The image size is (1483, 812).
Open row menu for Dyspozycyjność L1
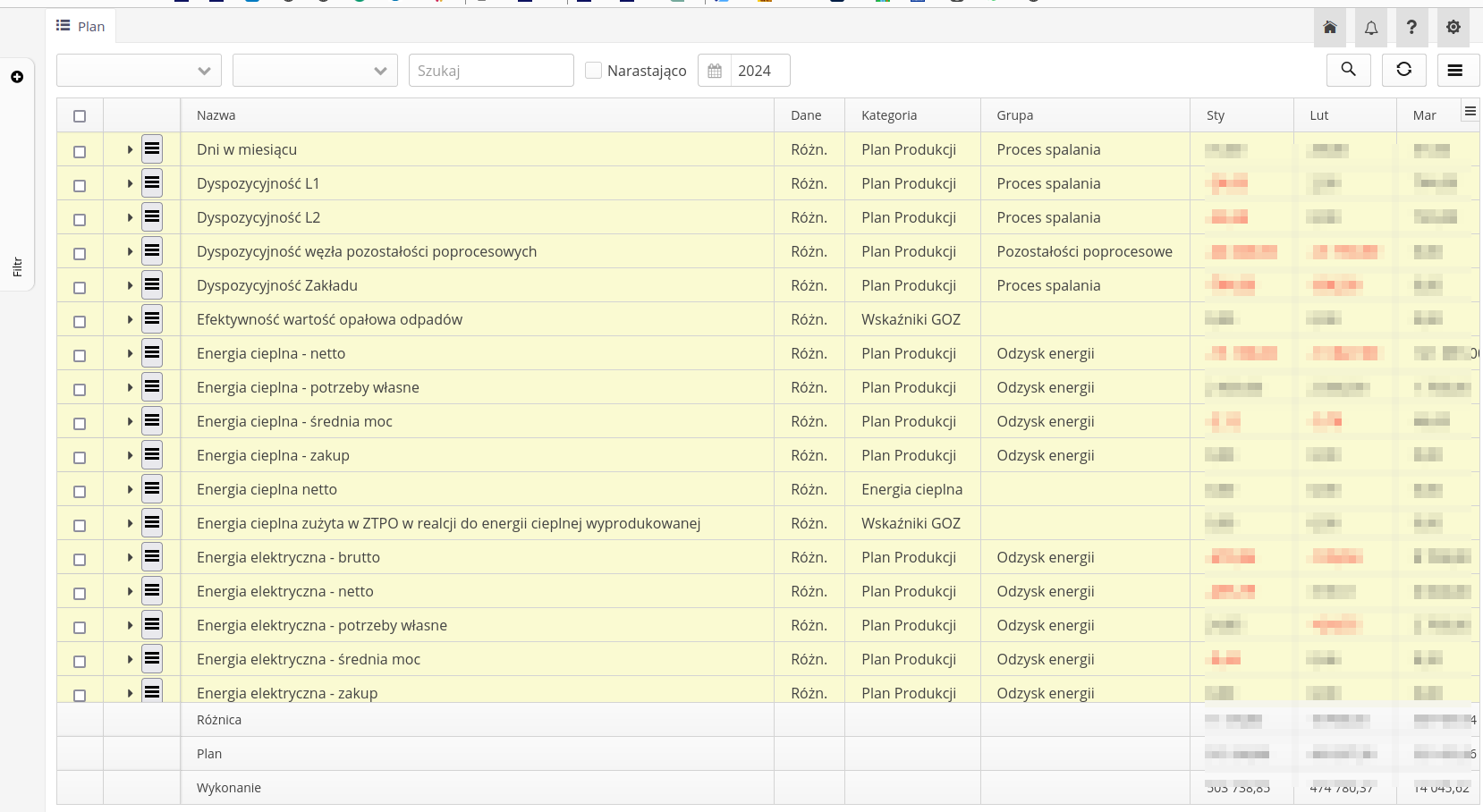pos(152,183)
